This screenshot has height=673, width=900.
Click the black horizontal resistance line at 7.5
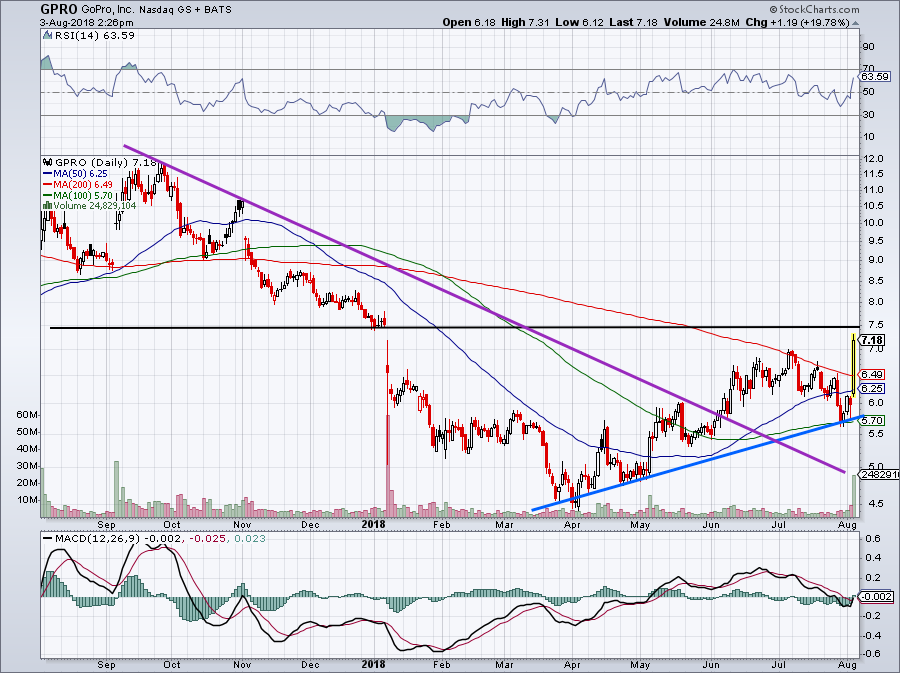pyautogui.click(x=453, y=328)
